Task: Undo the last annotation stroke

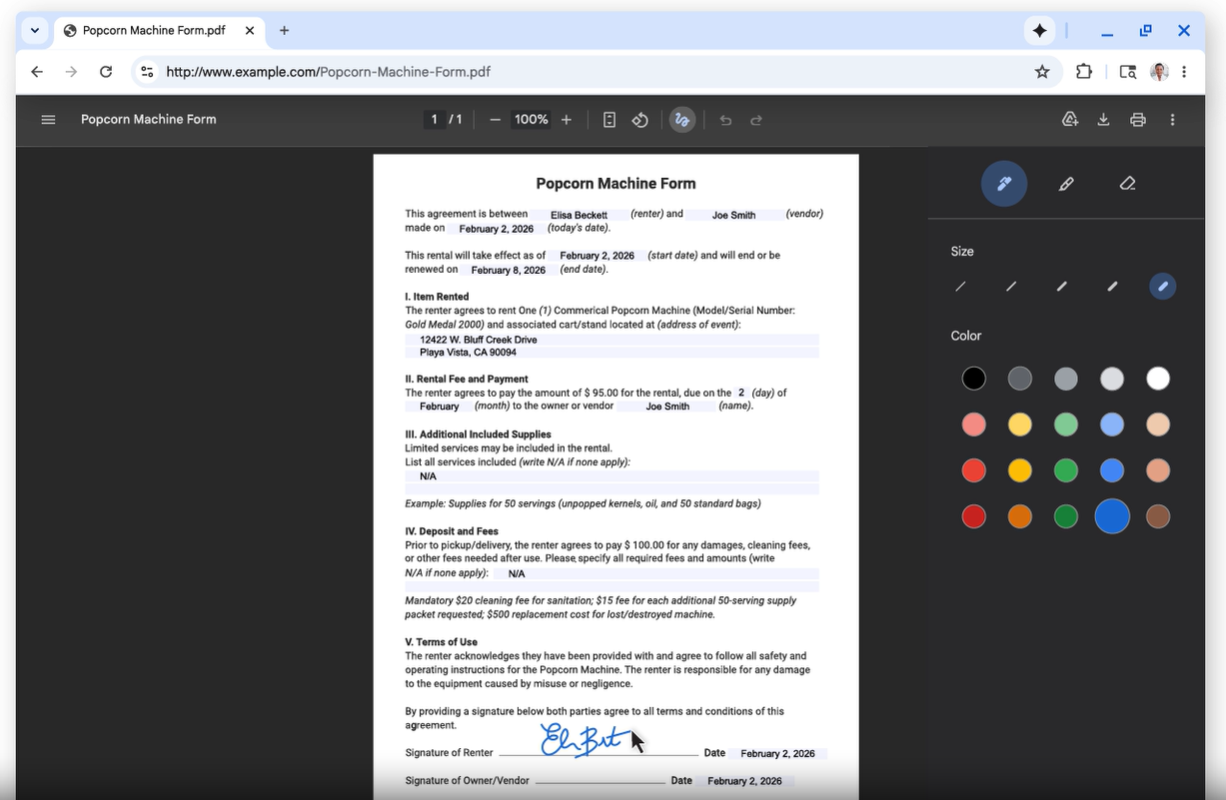Action: [x=726, y=120]
